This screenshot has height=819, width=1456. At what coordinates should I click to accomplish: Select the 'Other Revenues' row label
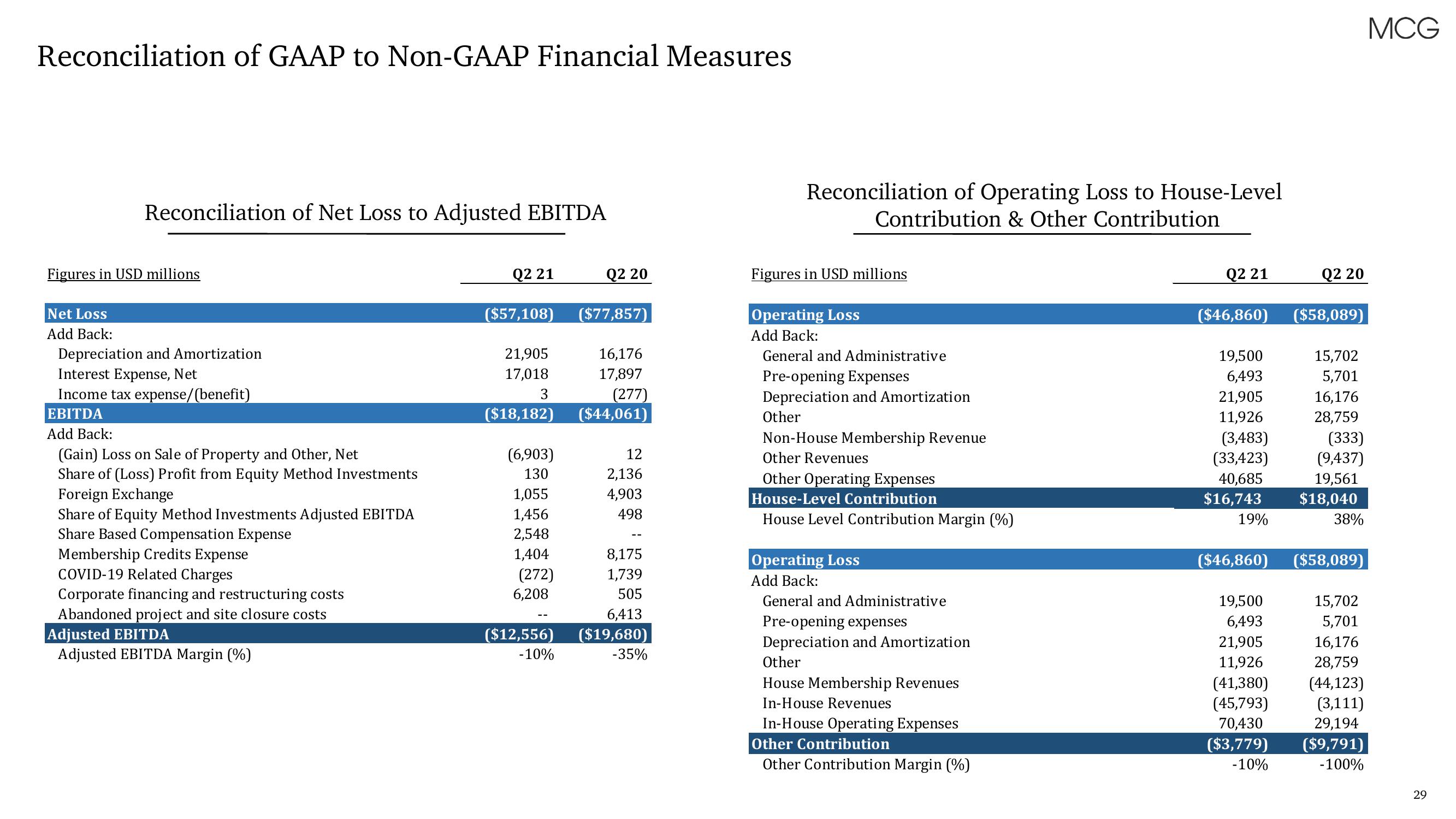815,459
